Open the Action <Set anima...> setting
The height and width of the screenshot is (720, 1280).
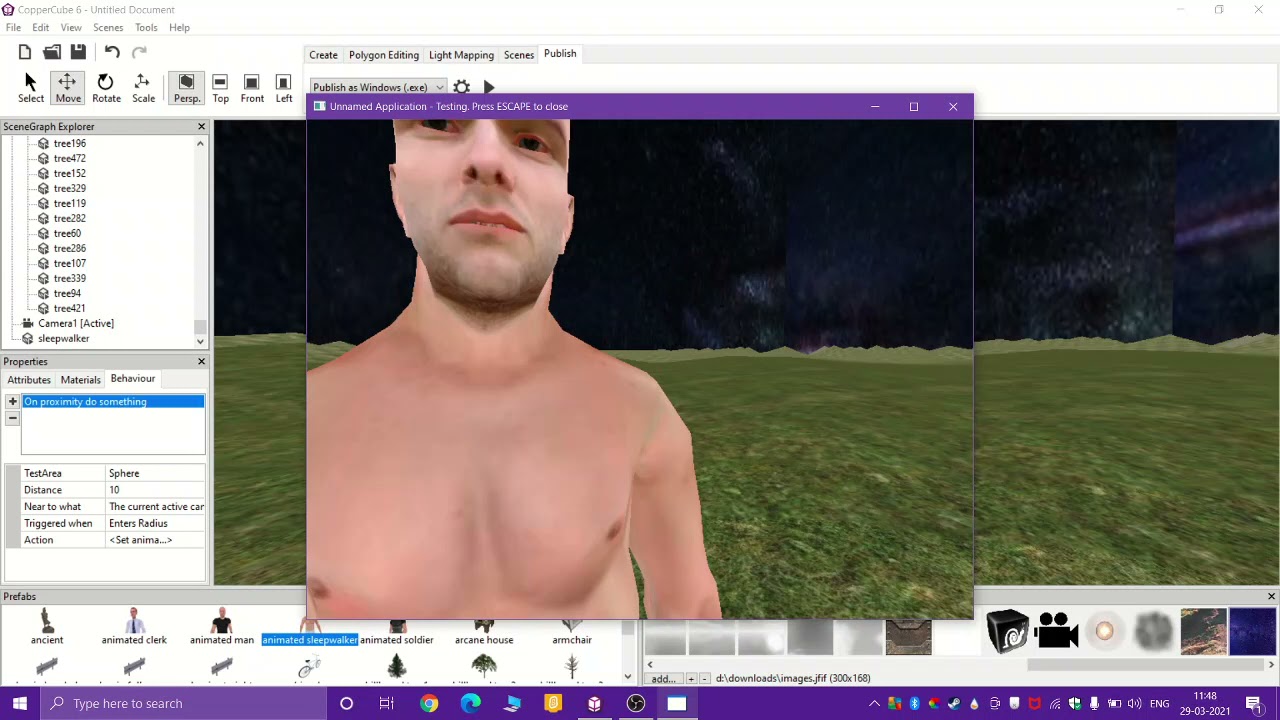point(155,540)
